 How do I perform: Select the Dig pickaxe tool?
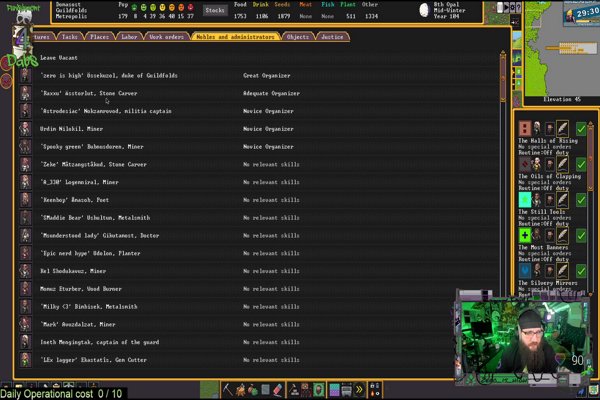coord(228,390)
